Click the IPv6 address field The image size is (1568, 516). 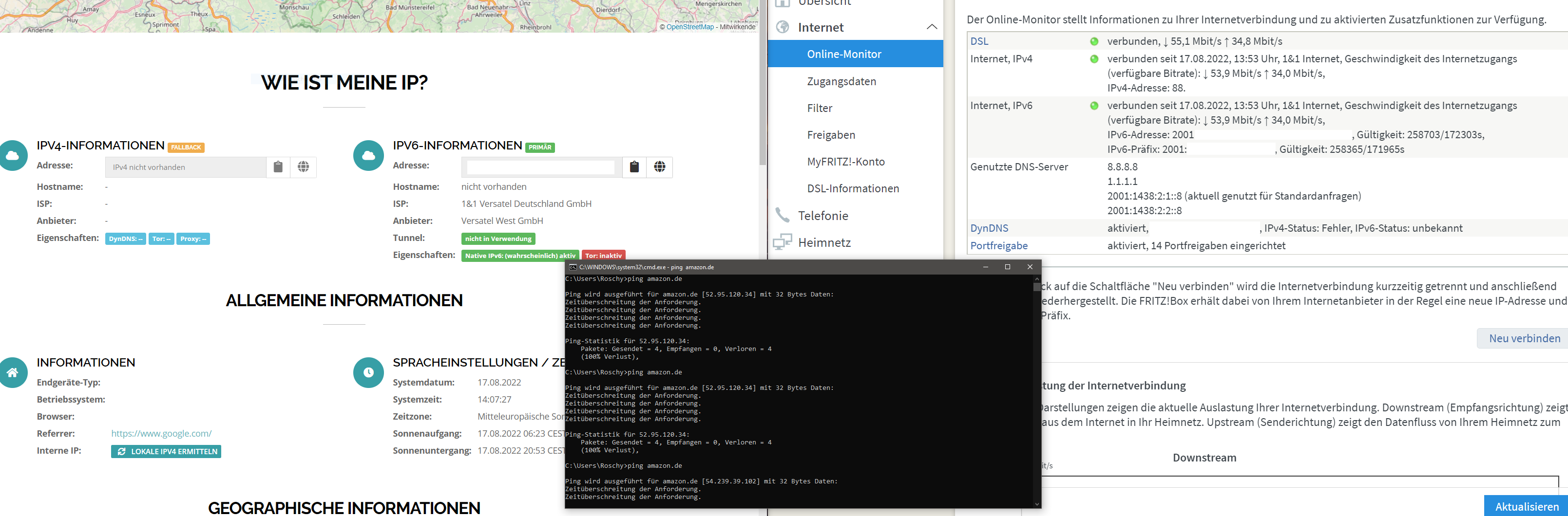point(542,167)
